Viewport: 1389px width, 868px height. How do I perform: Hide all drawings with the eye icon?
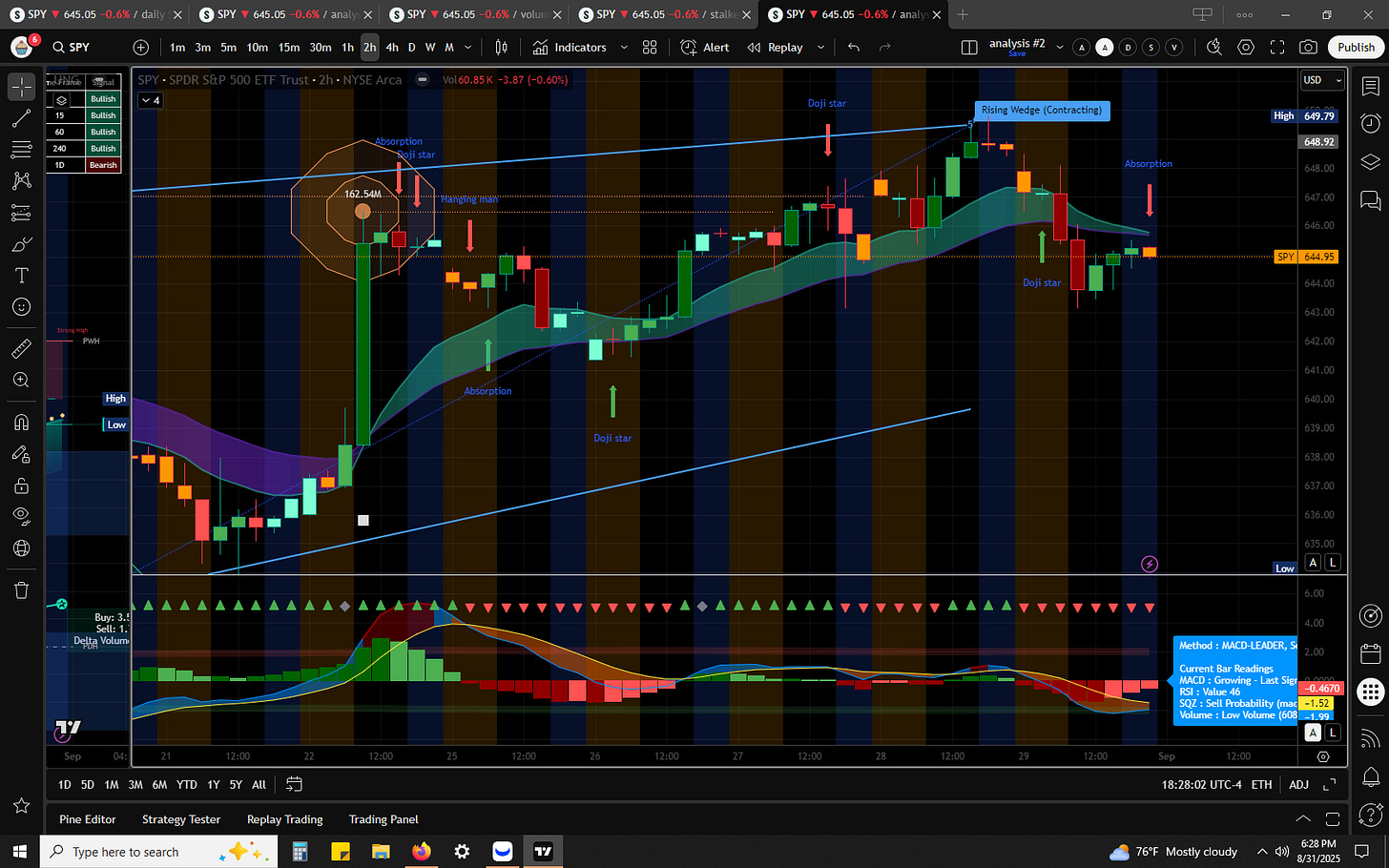(x=22, y=516)
